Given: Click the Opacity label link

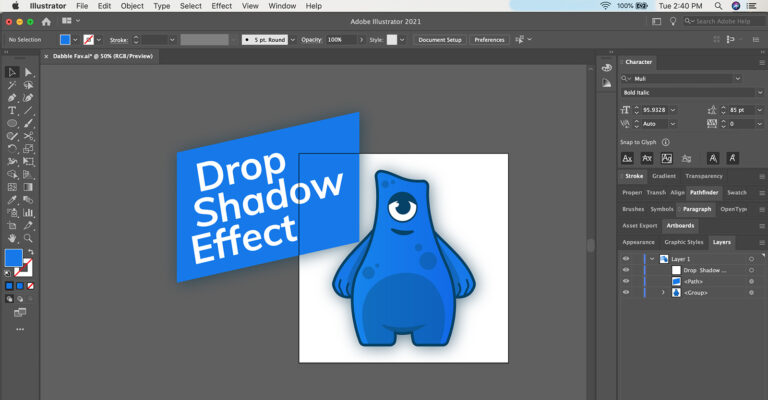Looking at the screenshot, I should [x=311, y=40].
